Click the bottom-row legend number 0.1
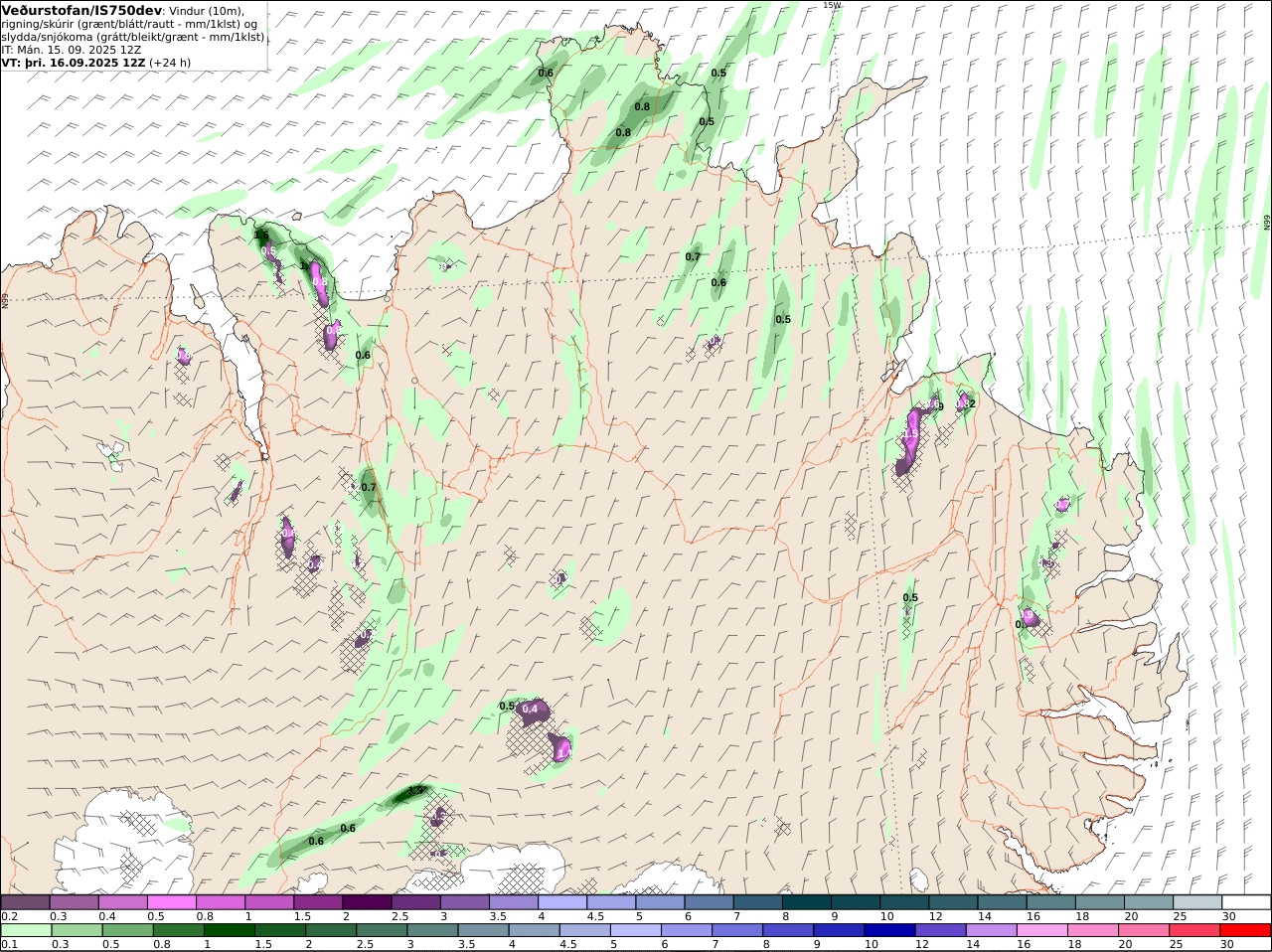Screen dimensions: 1272x952 coord(9,944)
